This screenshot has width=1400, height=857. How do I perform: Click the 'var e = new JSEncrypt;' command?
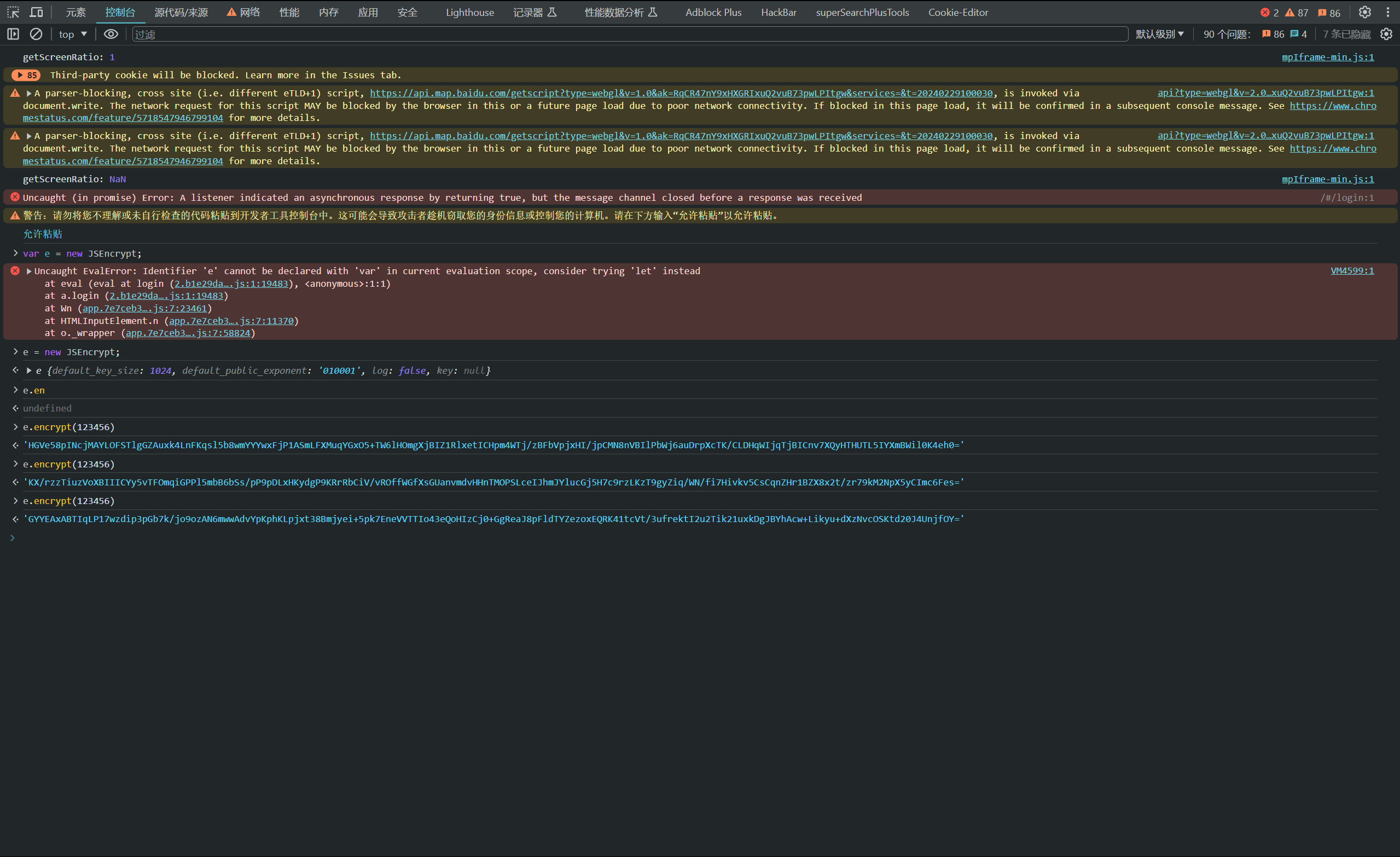83,253
